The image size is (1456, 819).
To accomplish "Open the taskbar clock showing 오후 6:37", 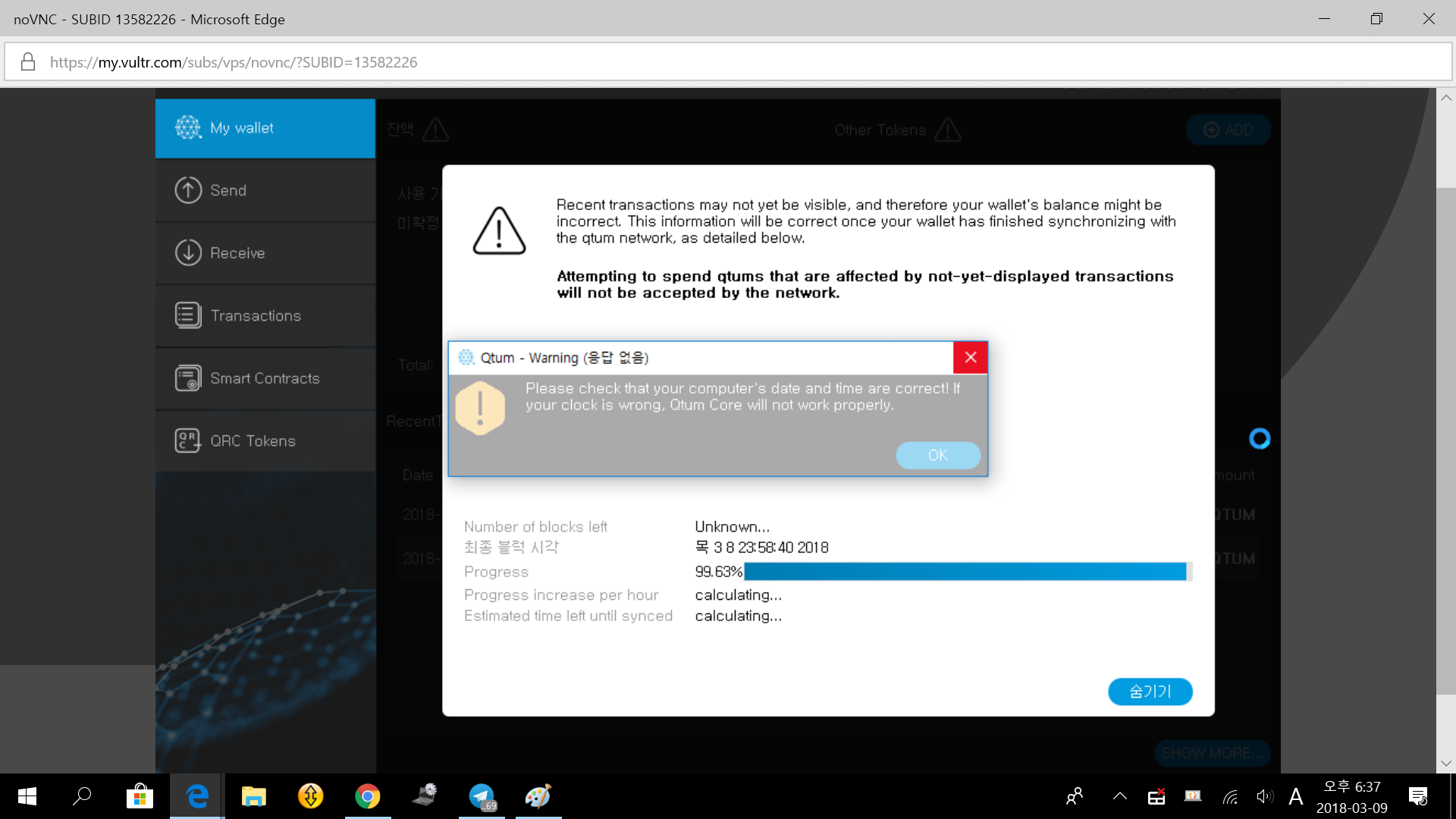I will point(1352,797).
